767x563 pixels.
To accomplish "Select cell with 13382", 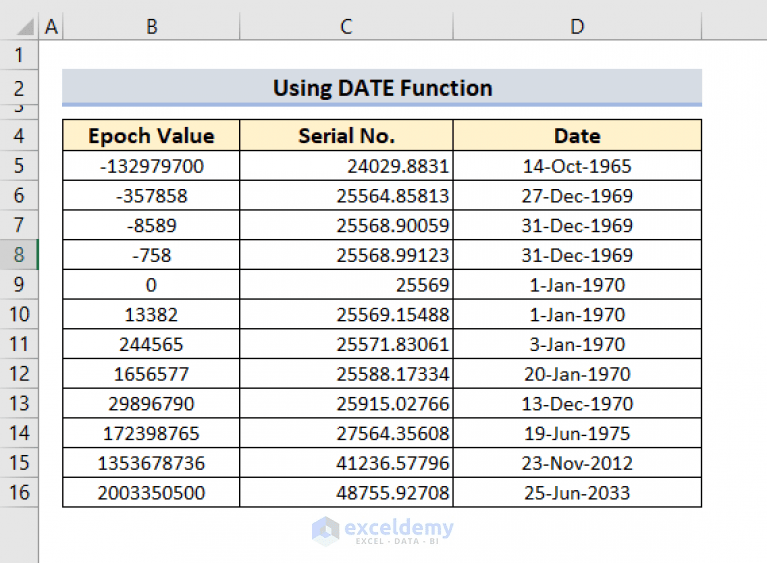I will [151, 315].
